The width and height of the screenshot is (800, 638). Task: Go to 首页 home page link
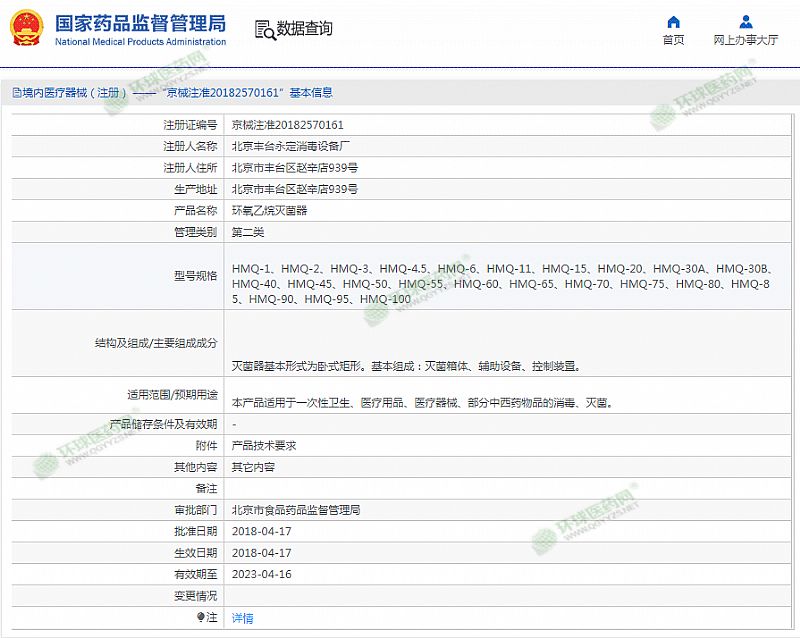point(673,40)
